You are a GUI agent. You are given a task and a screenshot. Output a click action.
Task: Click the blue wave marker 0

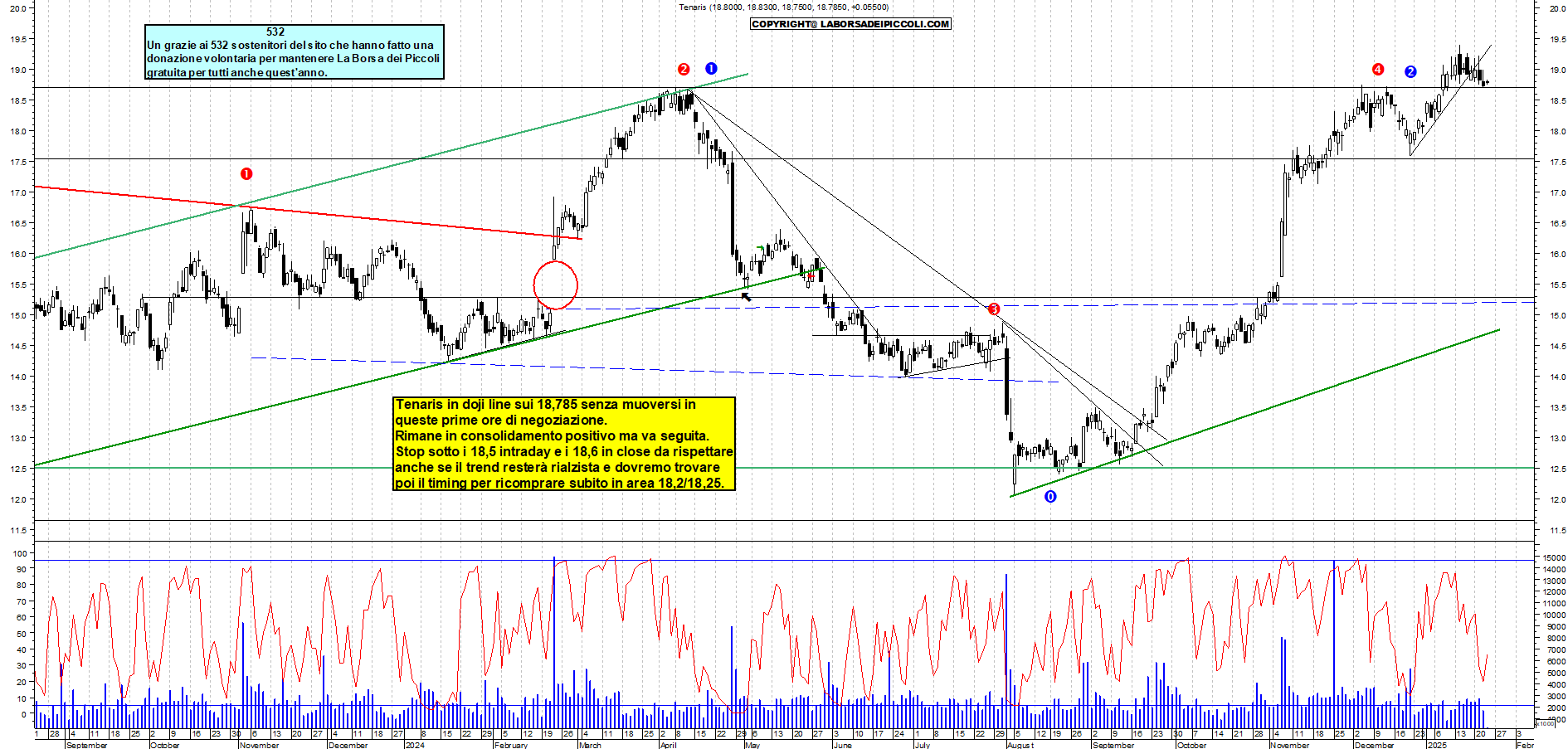pos(1050,497)
